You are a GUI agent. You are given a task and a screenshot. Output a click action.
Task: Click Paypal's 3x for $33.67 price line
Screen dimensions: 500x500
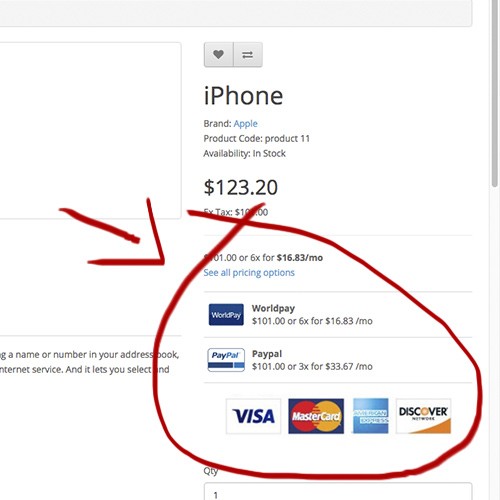click(x=312, y=366)
